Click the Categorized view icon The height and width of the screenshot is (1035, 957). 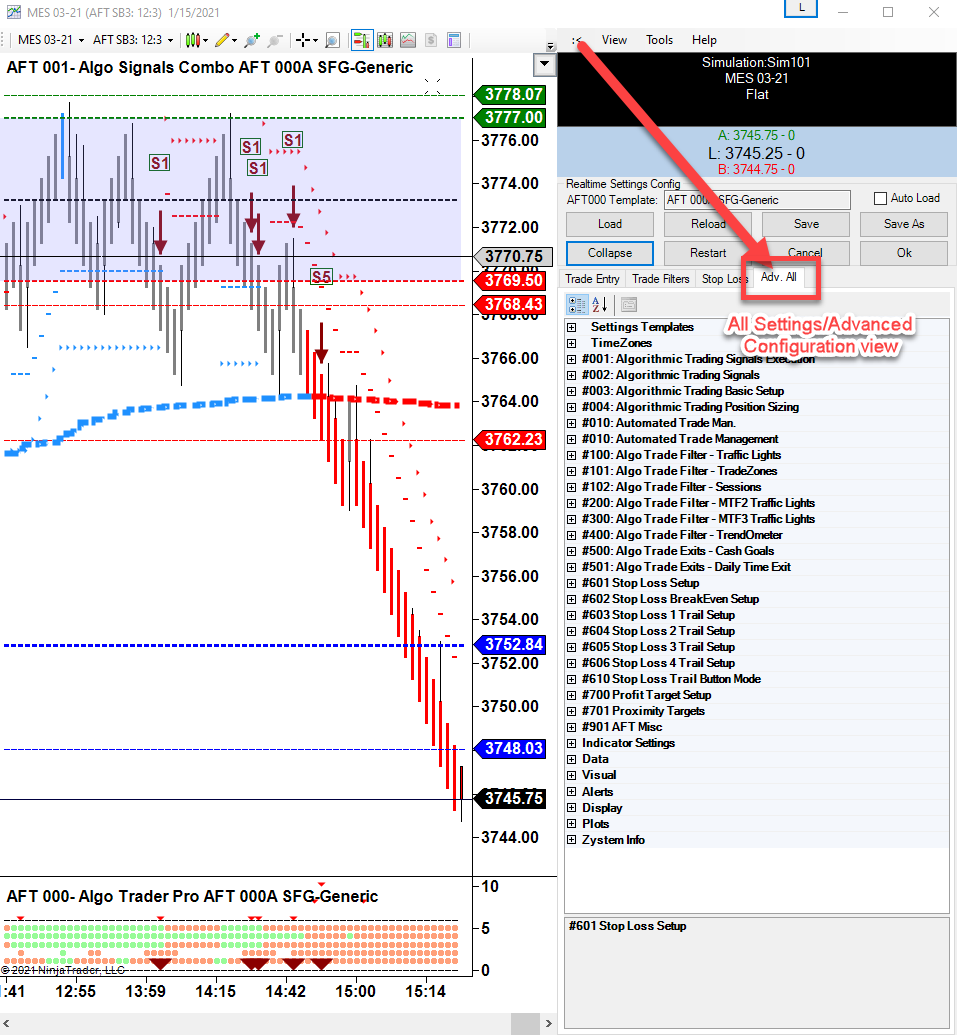click(577, 305)
